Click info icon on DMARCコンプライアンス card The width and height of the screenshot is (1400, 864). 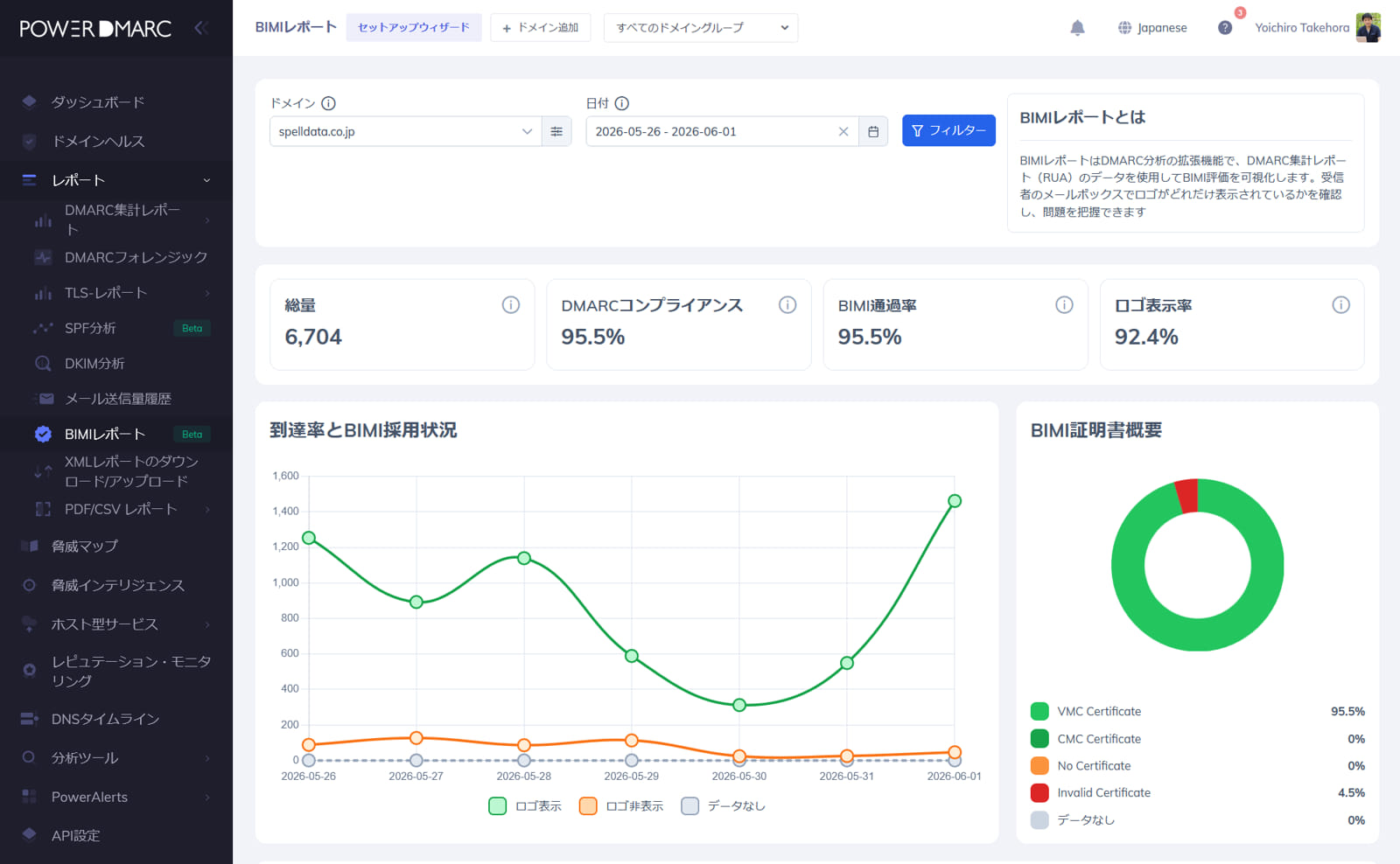click(787, 304)
